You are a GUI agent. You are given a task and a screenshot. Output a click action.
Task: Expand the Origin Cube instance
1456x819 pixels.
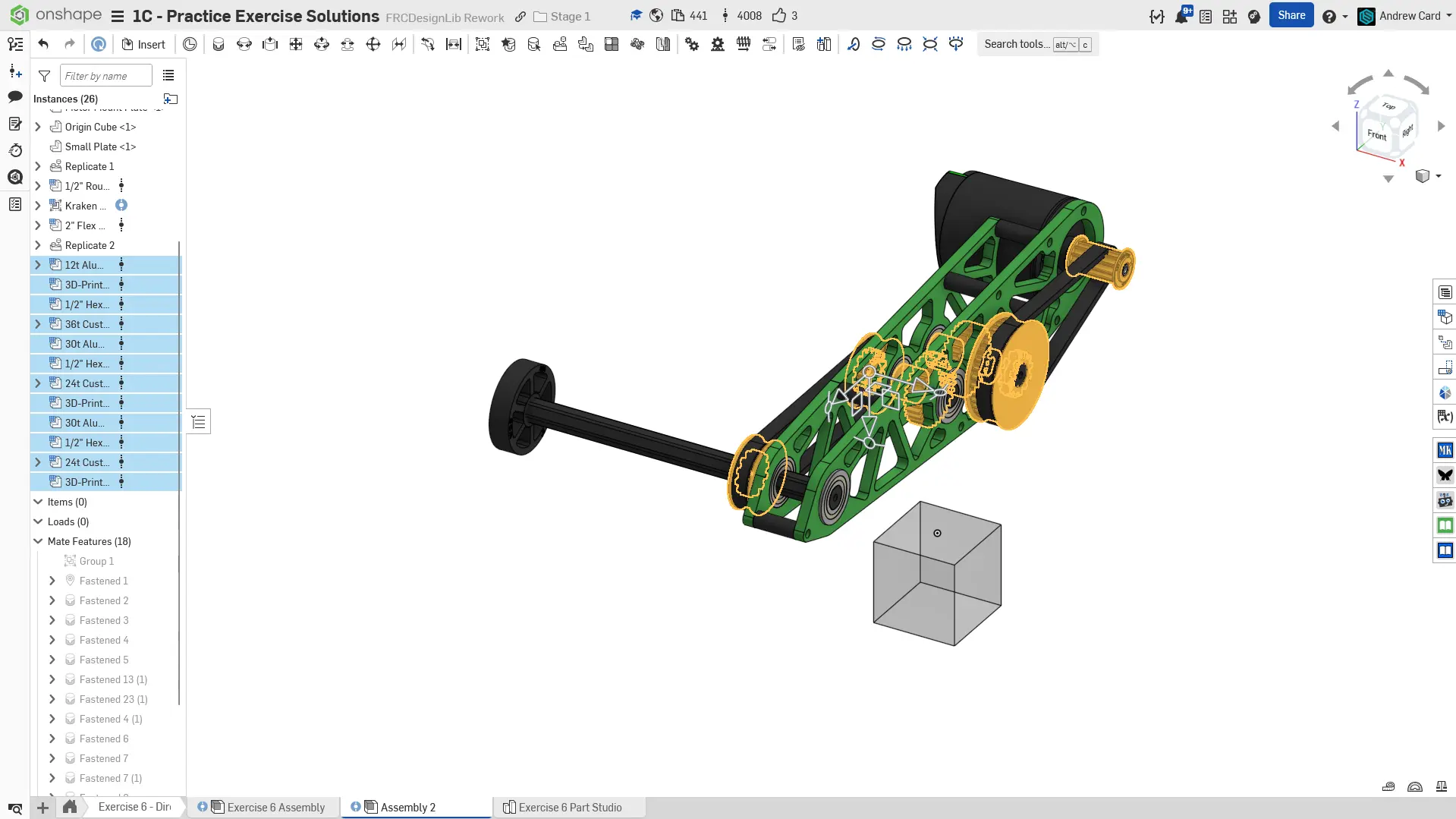[x=38, y=127]
